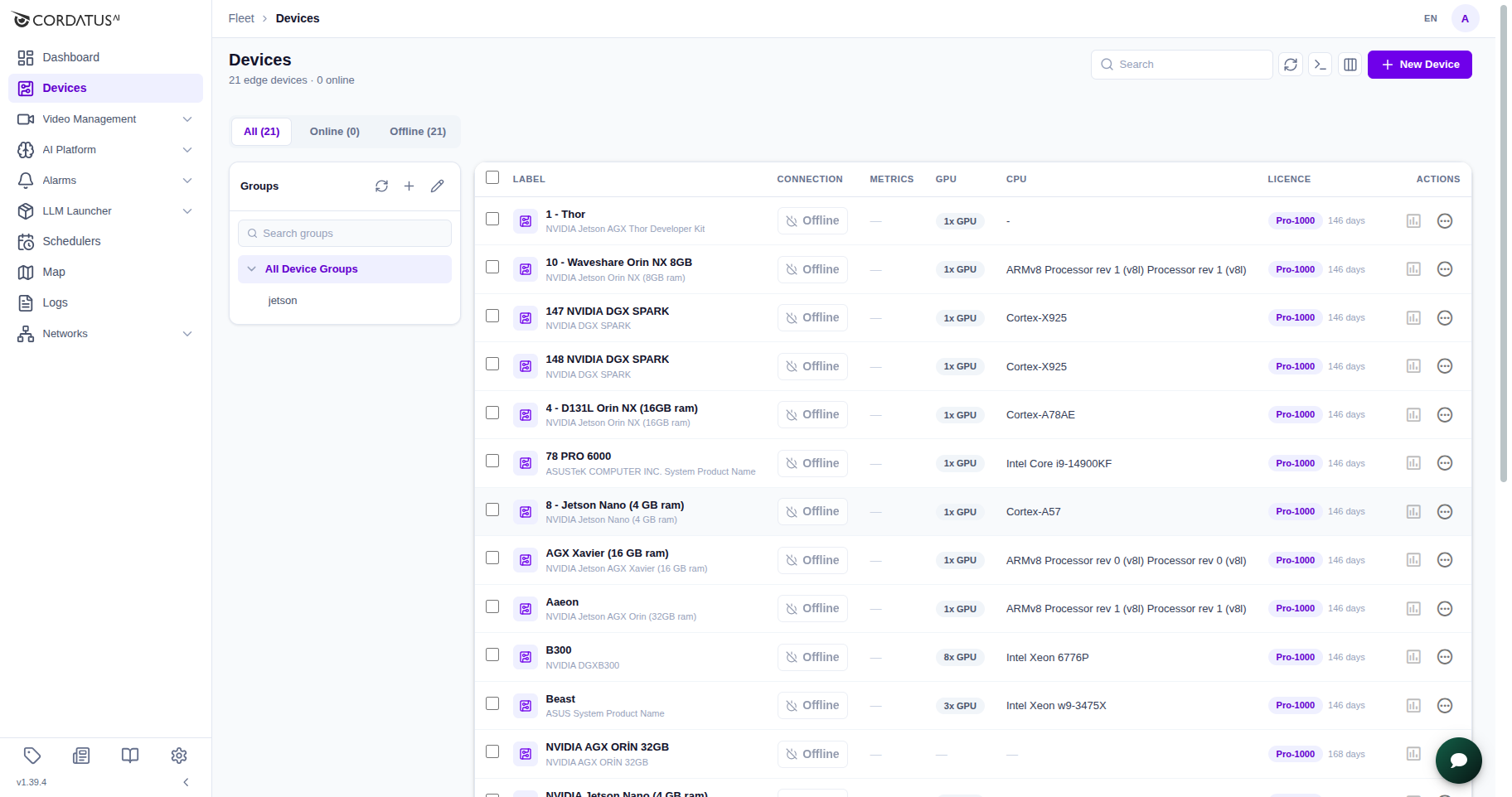Screen dimensions: 1512x797
Task: Open metrics chart for B300
Action: pyautogui.click(x=1414, y=657)
